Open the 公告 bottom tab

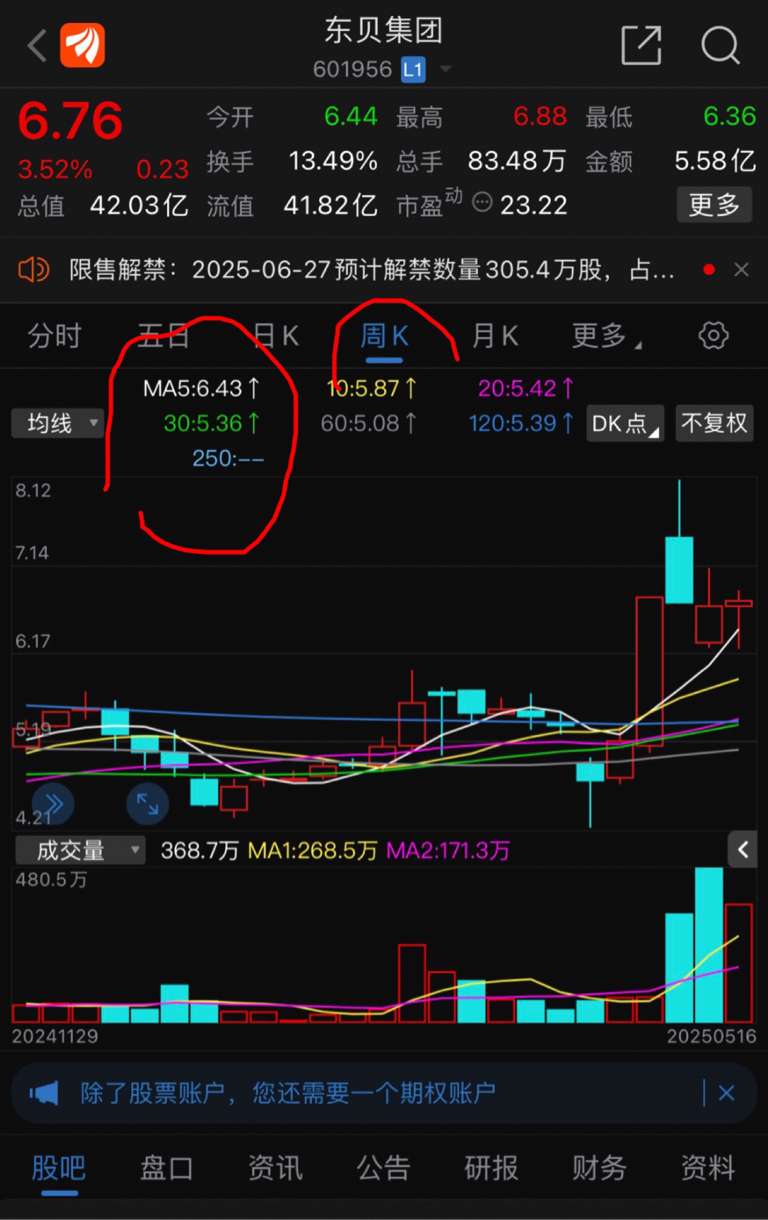(x=384, y=1168)
